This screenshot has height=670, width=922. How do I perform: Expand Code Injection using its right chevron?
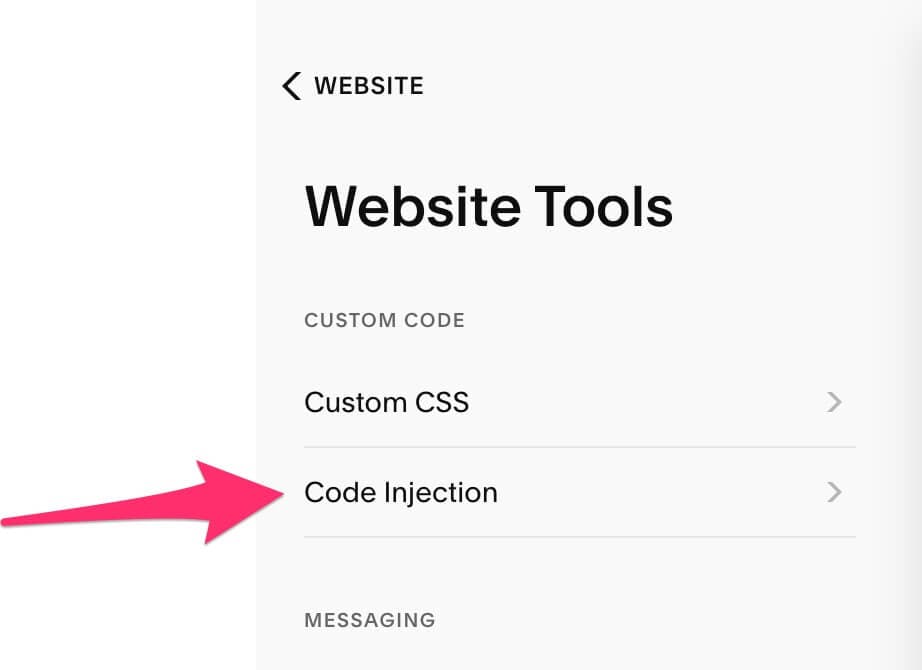834,492
